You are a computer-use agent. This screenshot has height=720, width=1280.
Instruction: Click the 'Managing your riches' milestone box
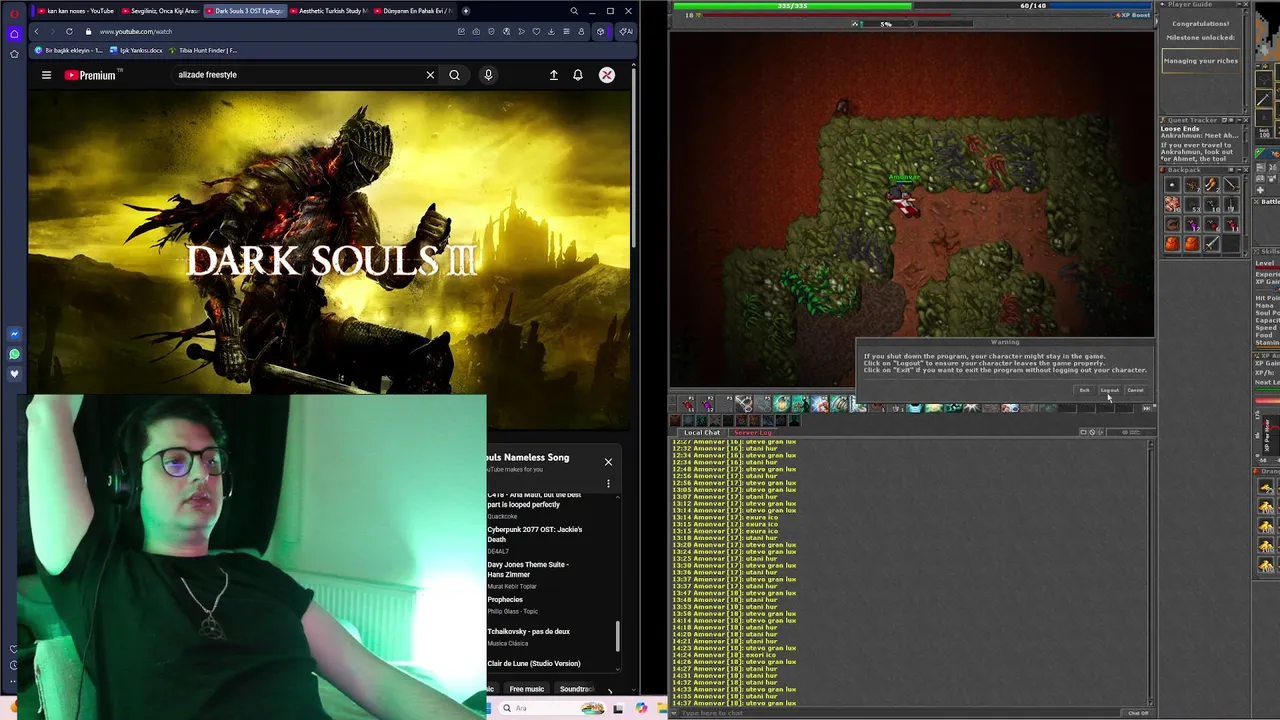coord(1201,61)
